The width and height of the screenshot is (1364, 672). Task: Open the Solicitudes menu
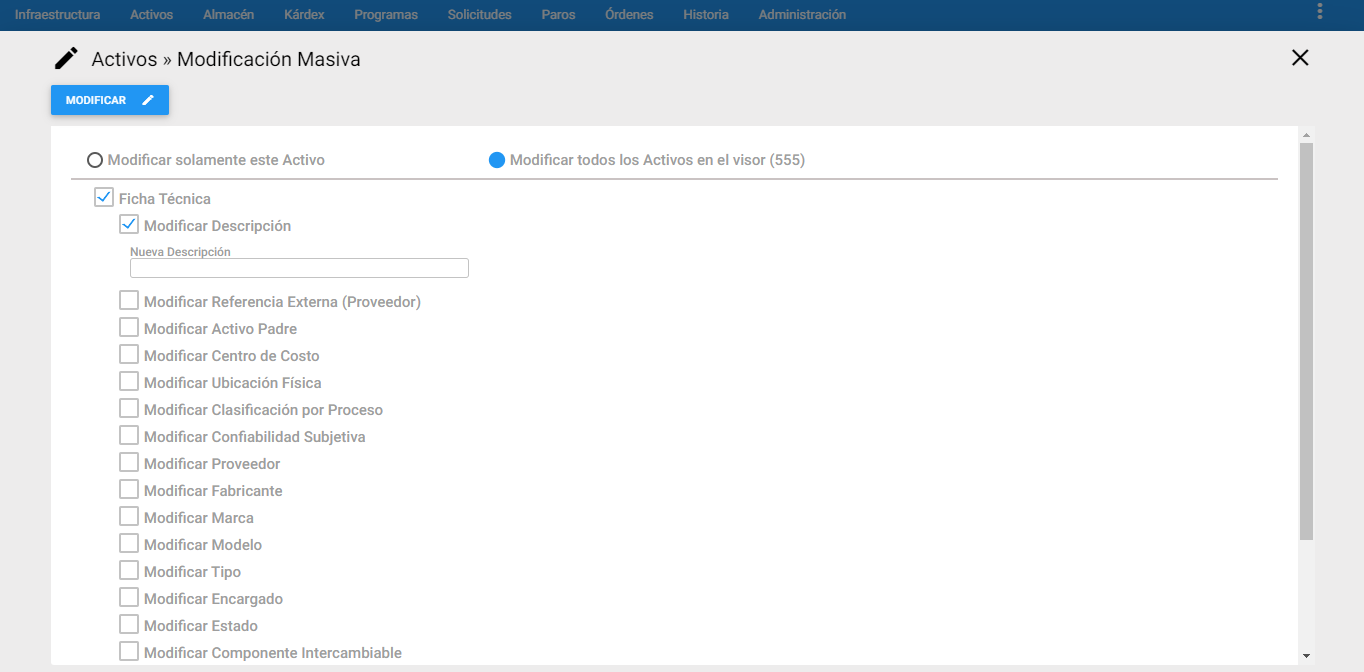(x=480, y=15)
